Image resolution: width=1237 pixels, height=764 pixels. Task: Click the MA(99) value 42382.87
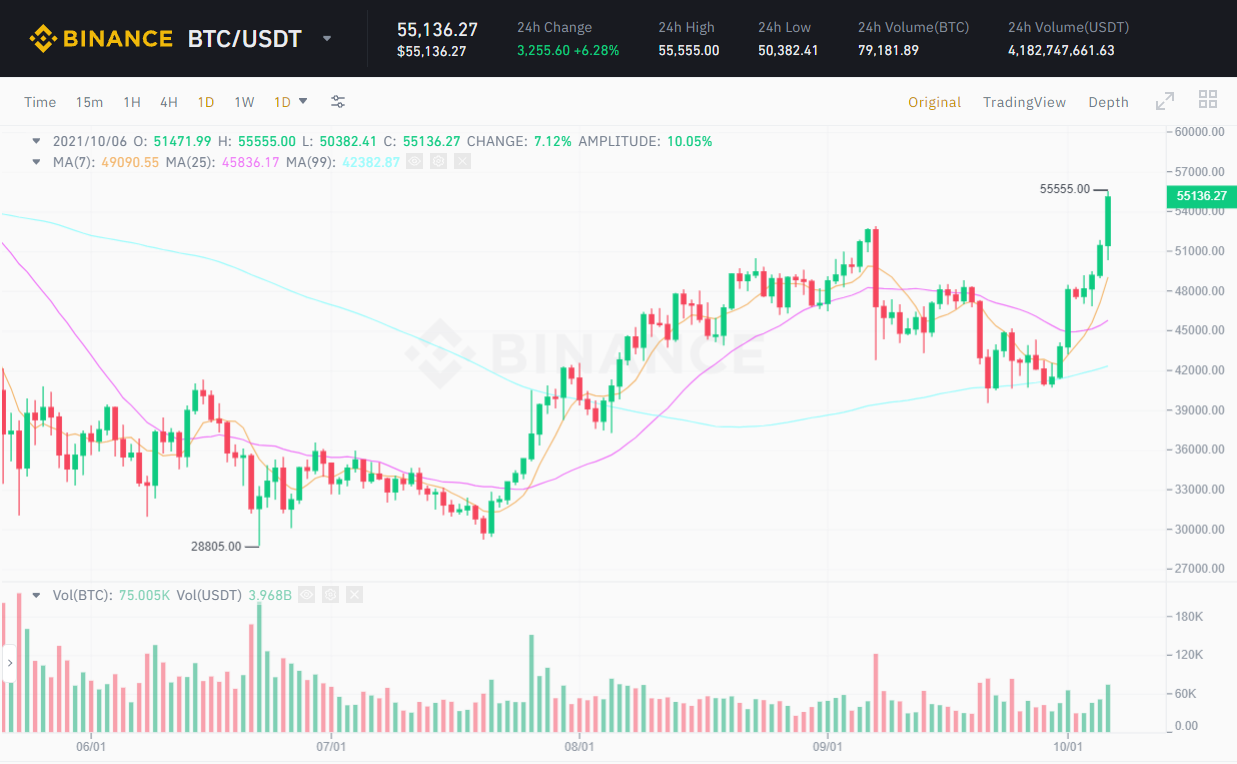[x=371, y=161]
